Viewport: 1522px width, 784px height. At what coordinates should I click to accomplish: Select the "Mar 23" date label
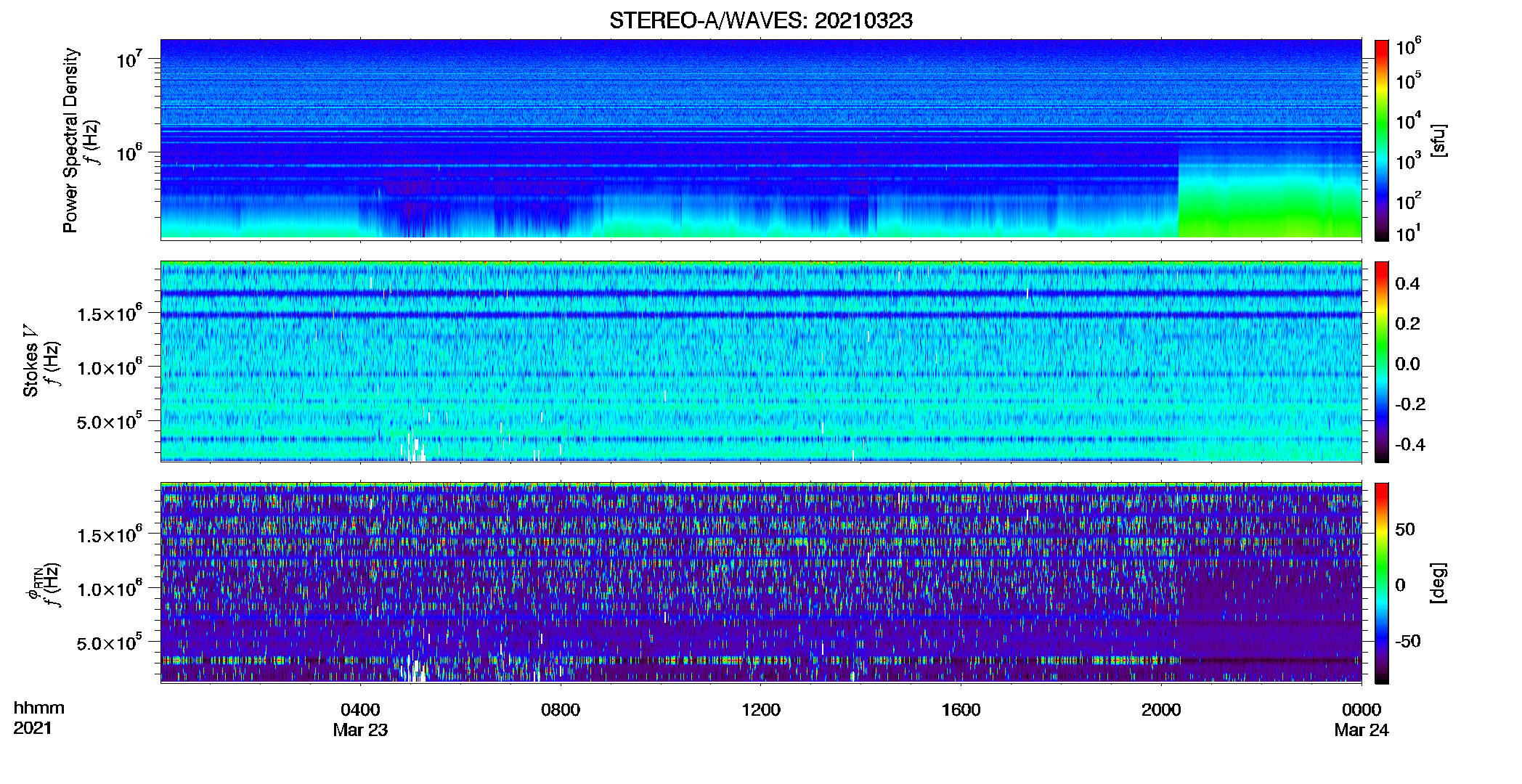(x=360, y=730)
